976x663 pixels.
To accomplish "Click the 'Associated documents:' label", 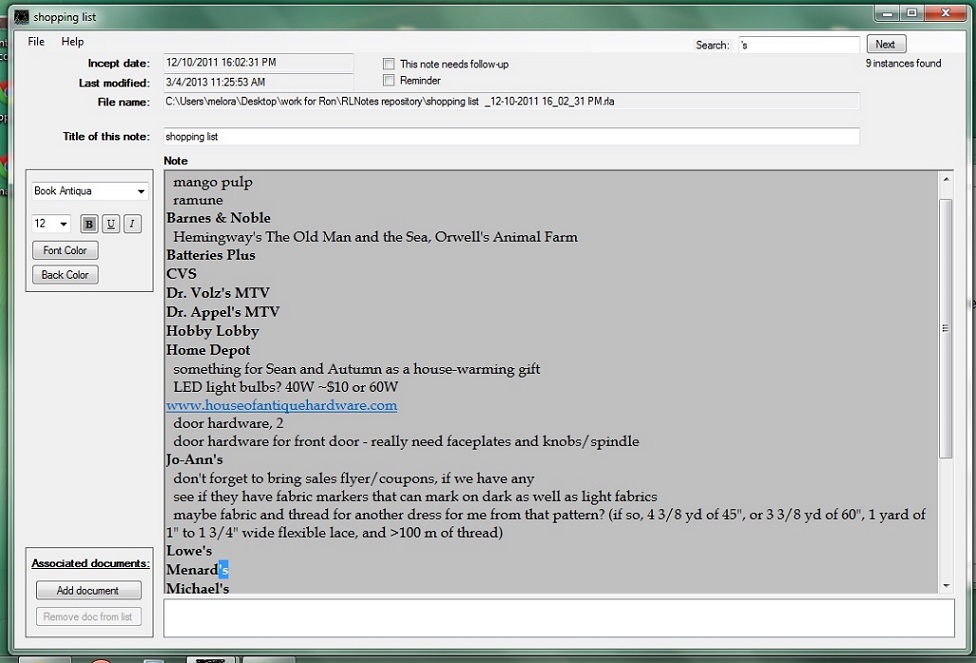I will click(91, 563).
